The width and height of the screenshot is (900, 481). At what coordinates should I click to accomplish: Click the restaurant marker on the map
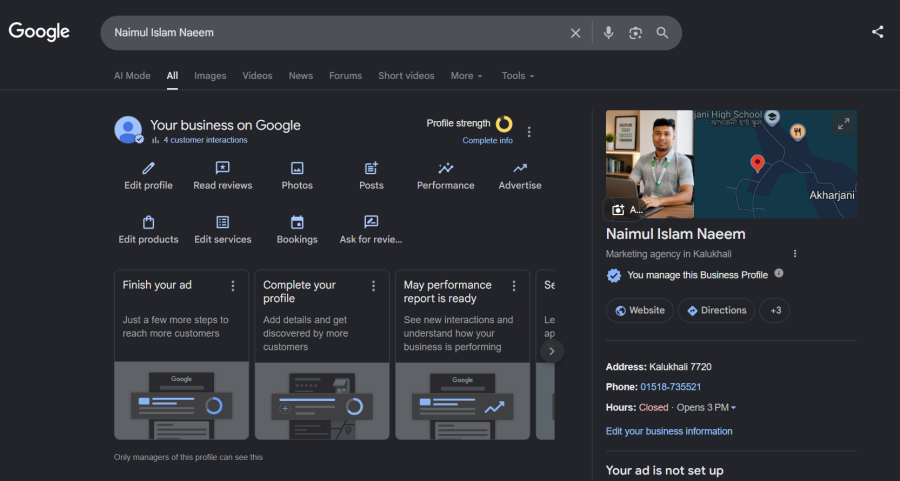797,132
